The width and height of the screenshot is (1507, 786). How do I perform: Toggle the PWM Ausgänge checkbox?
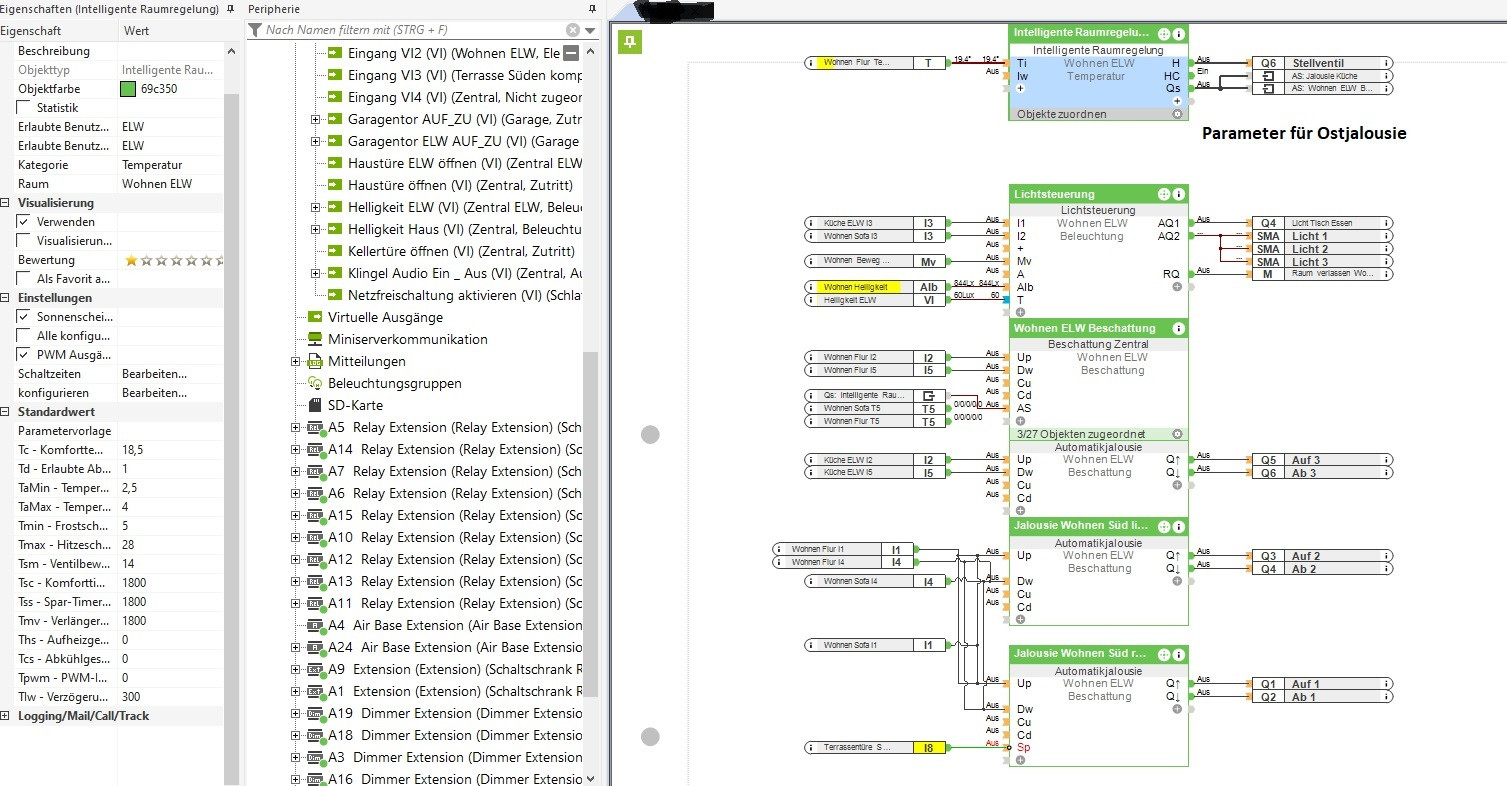24,355
